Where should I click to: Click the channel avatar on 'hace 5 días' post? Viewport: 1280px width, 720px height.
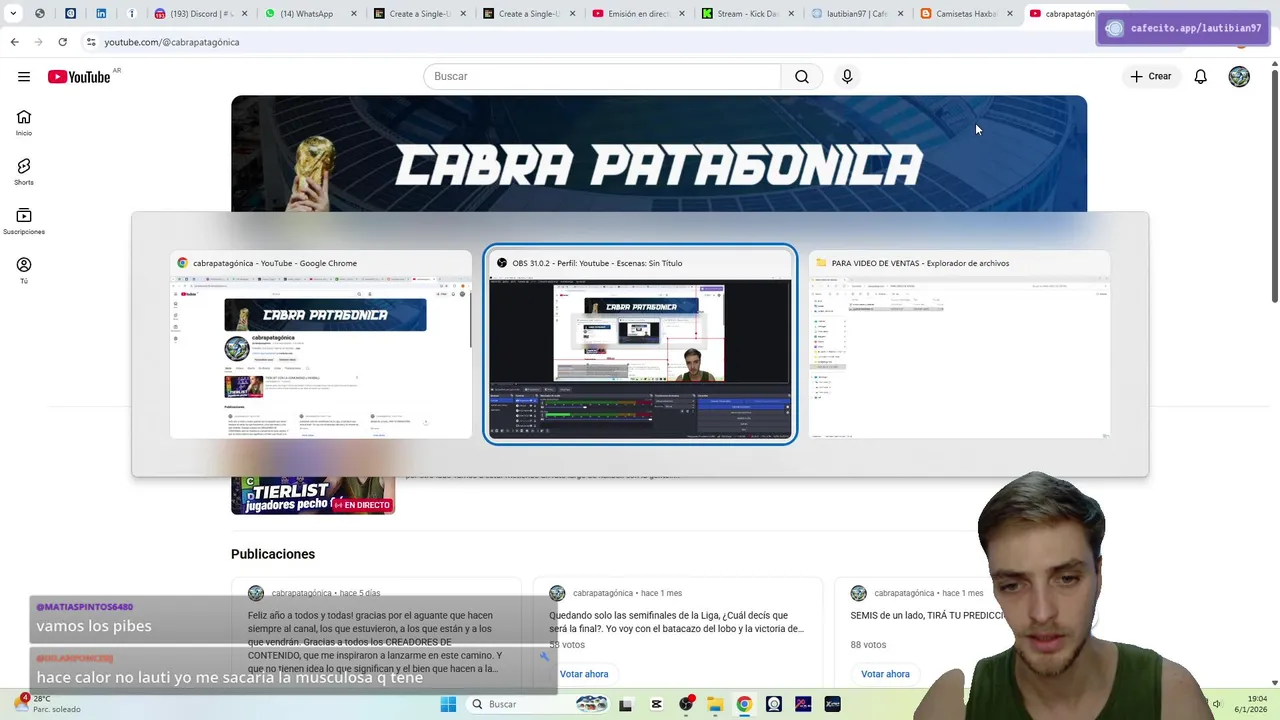tap(256, 593)
